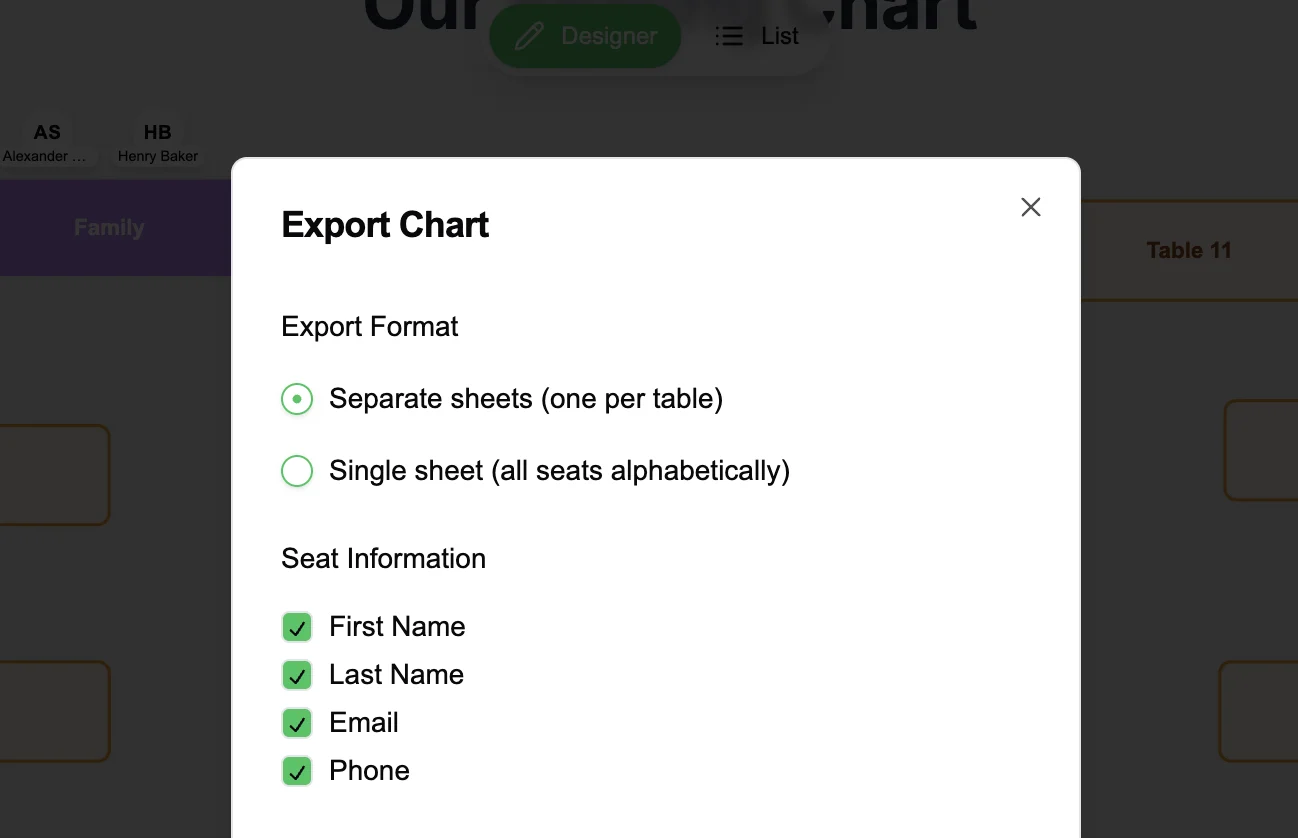
Task: Click the Table 11 label
Action: point(1189,250)
